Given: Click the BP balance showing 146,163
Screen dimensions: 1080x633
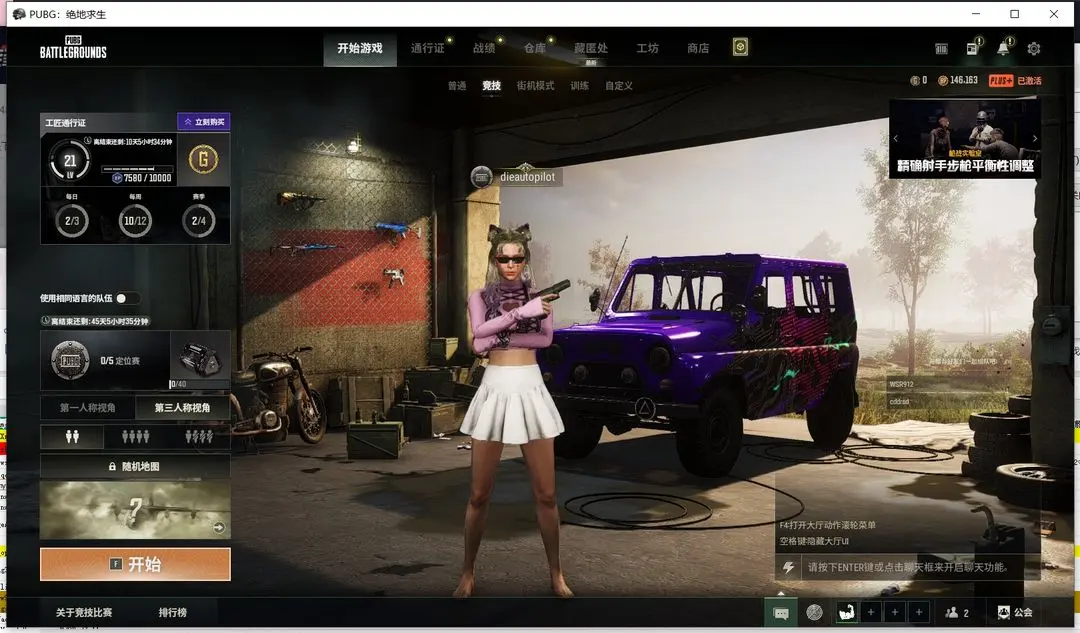Looking at the screenshot, I should point(958,81).
